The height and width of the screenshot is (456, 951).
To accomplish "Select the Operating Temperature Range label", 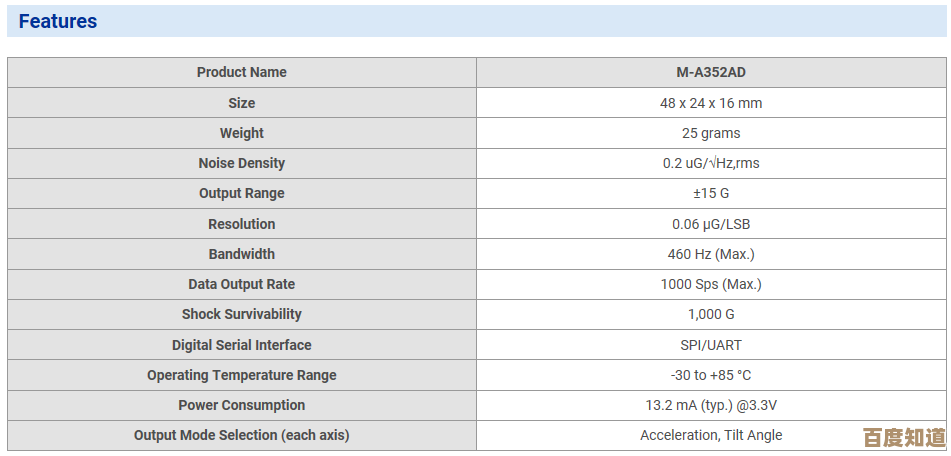I will point(241,375).
